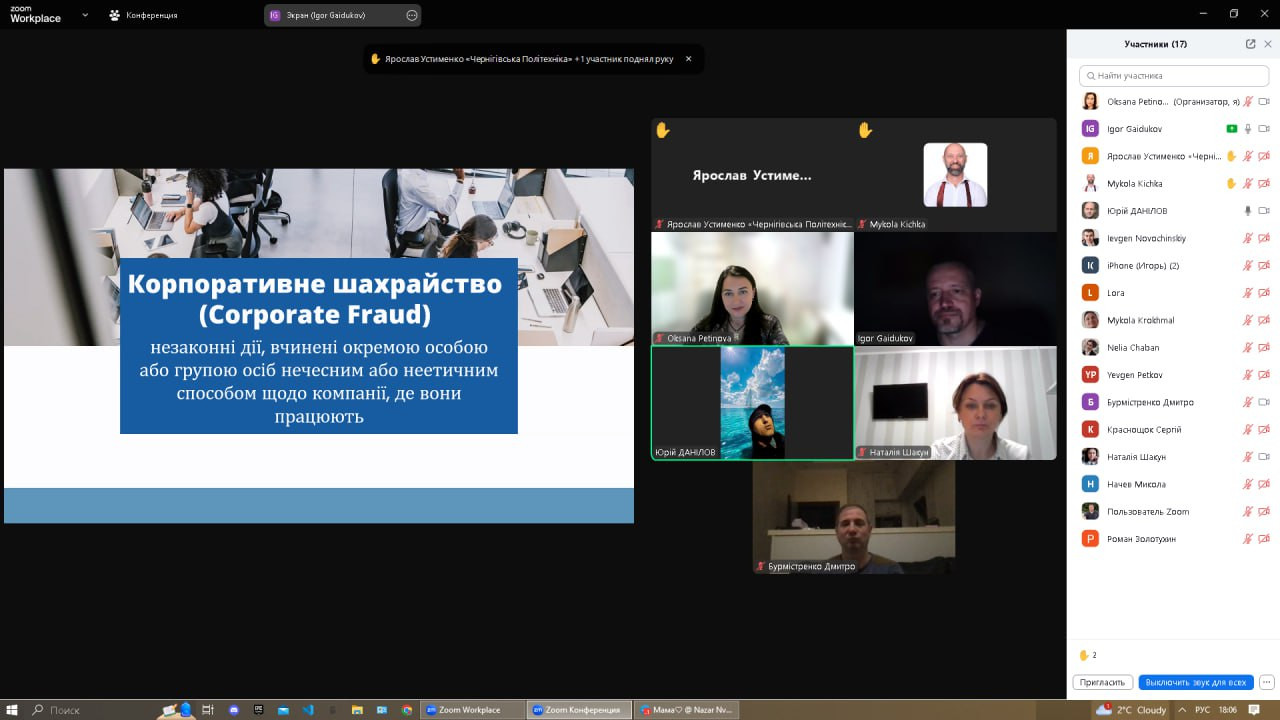The image size is (1280, 720).
Task: Launch Visual Studio Code from the taskbar
Action: pos(308,710)
